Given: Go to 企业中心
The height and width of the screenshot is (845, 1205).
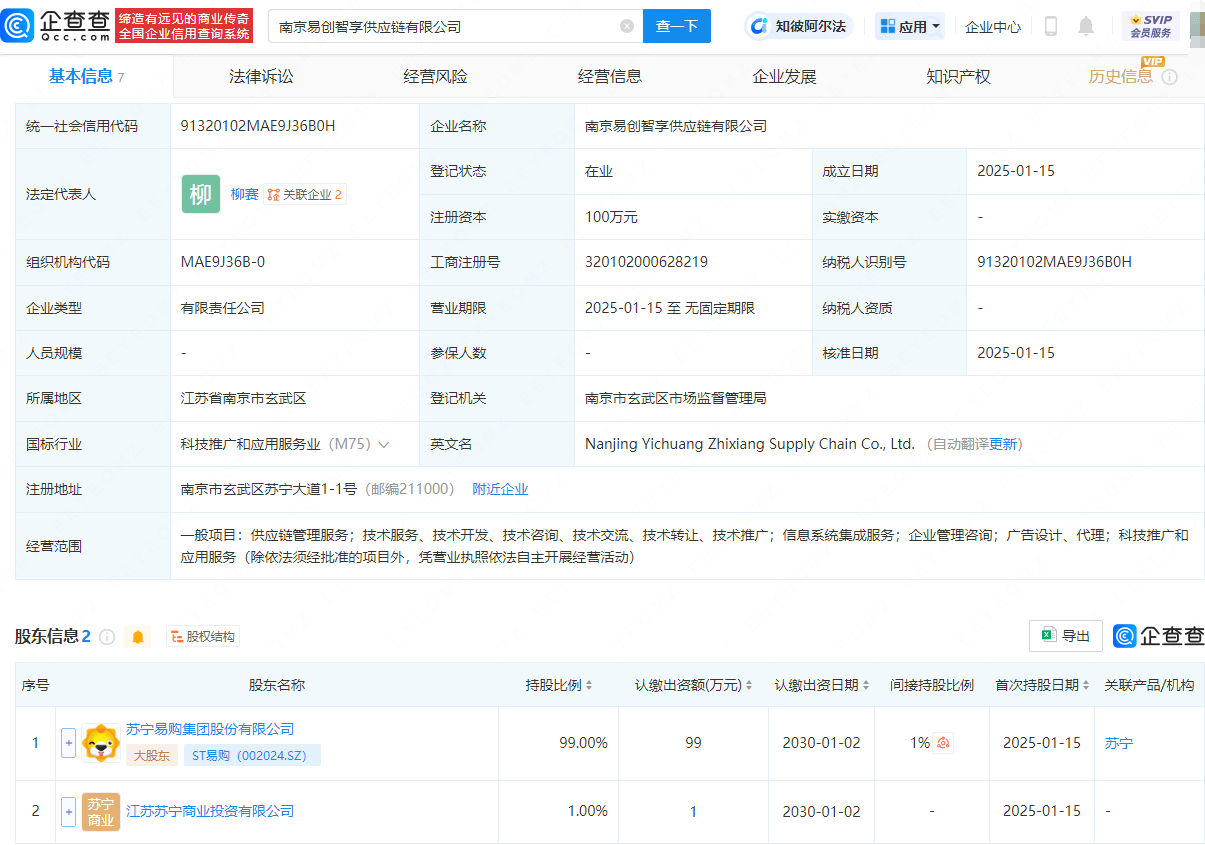Looking at the screenshot, I should point(993,27).
